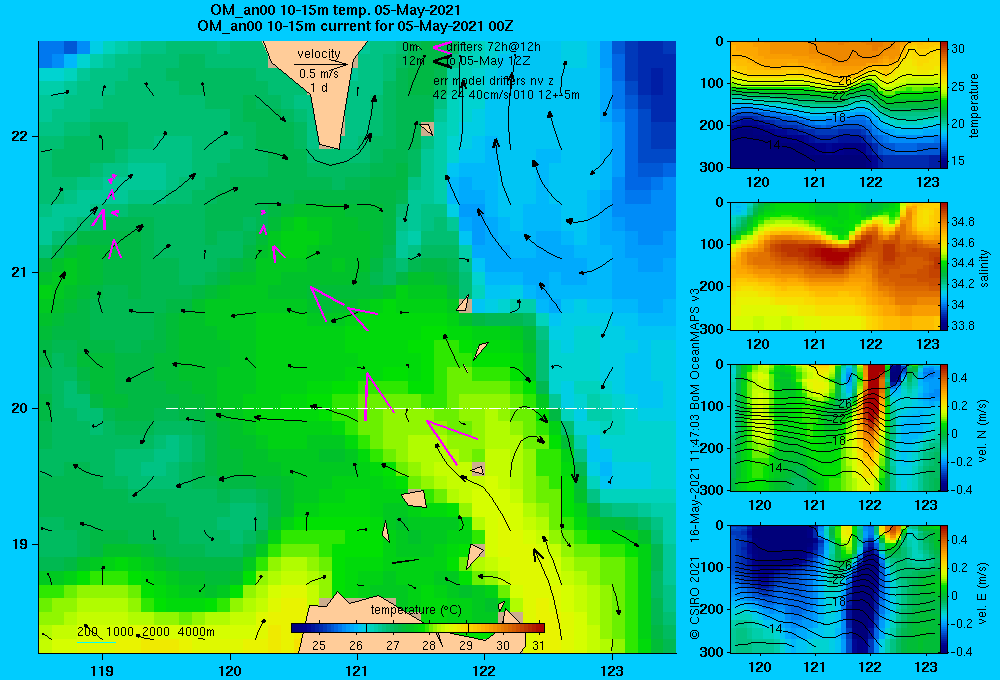The image size is (1000, 680).
Task: Click the main map temperature color bar
Action: [x=418, y=628]
